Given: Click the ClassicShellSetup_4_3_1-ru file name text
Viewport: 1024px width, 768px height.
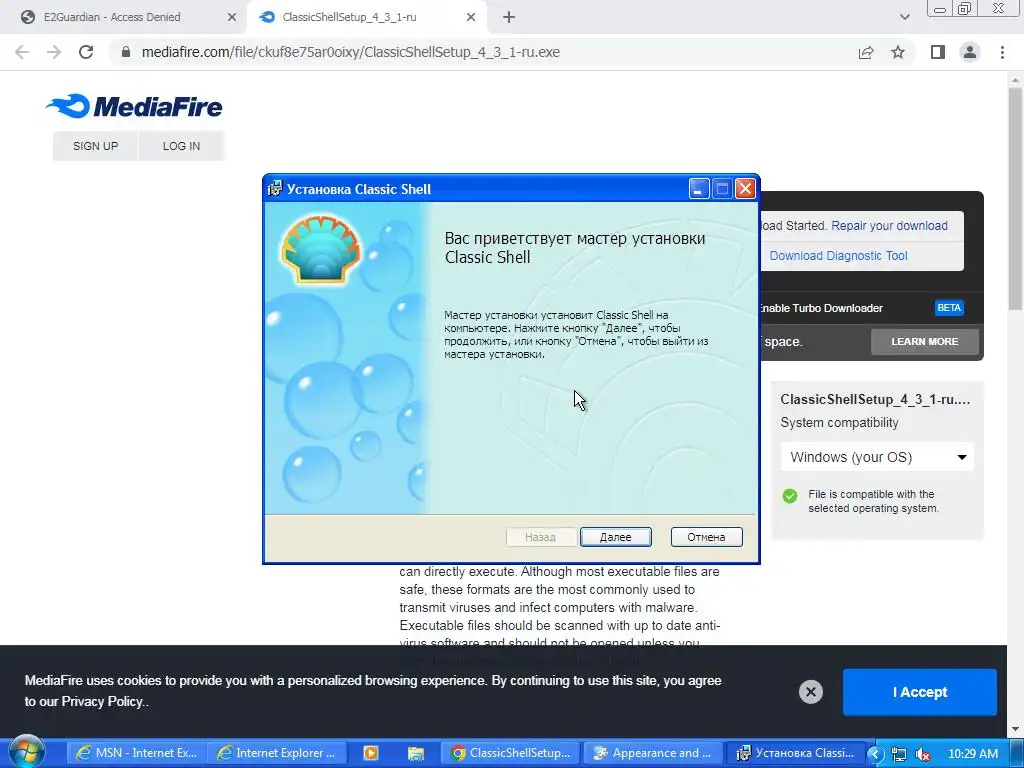Looking at the screenshot, I should tap(875, 399).
